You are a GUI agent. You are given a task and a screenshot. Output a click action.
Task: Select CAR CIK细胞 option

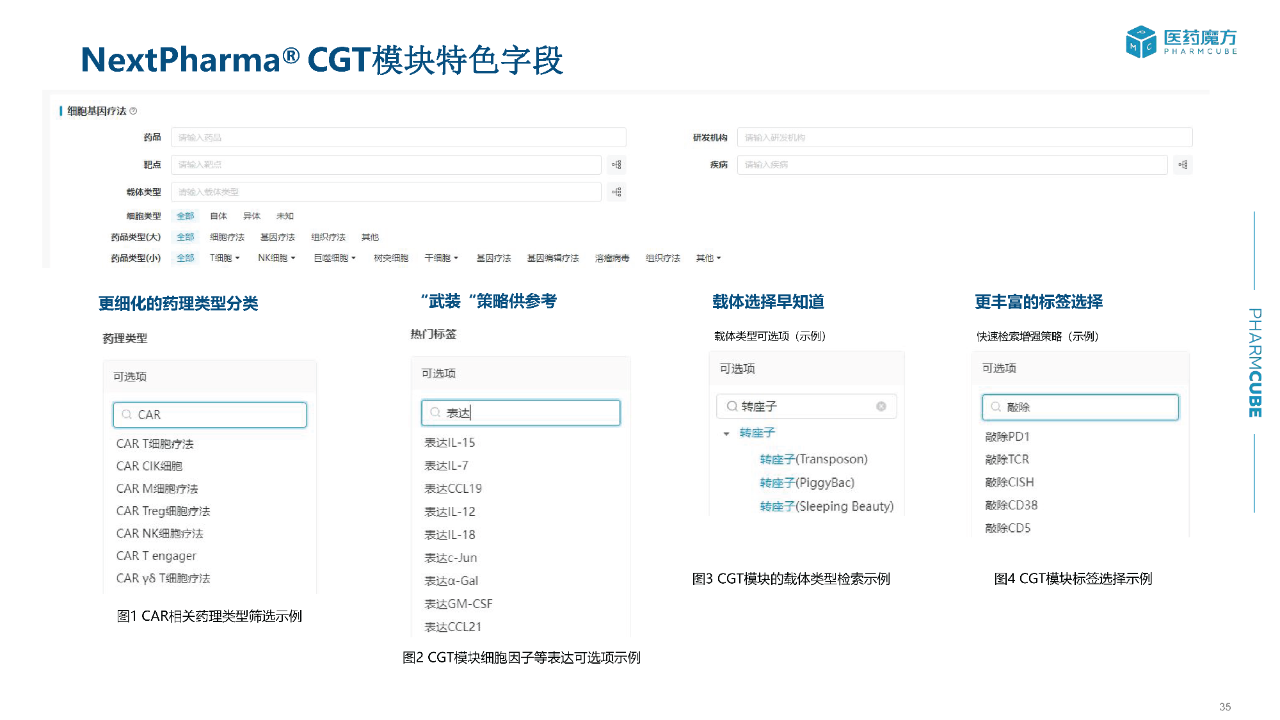coord(149,466)
